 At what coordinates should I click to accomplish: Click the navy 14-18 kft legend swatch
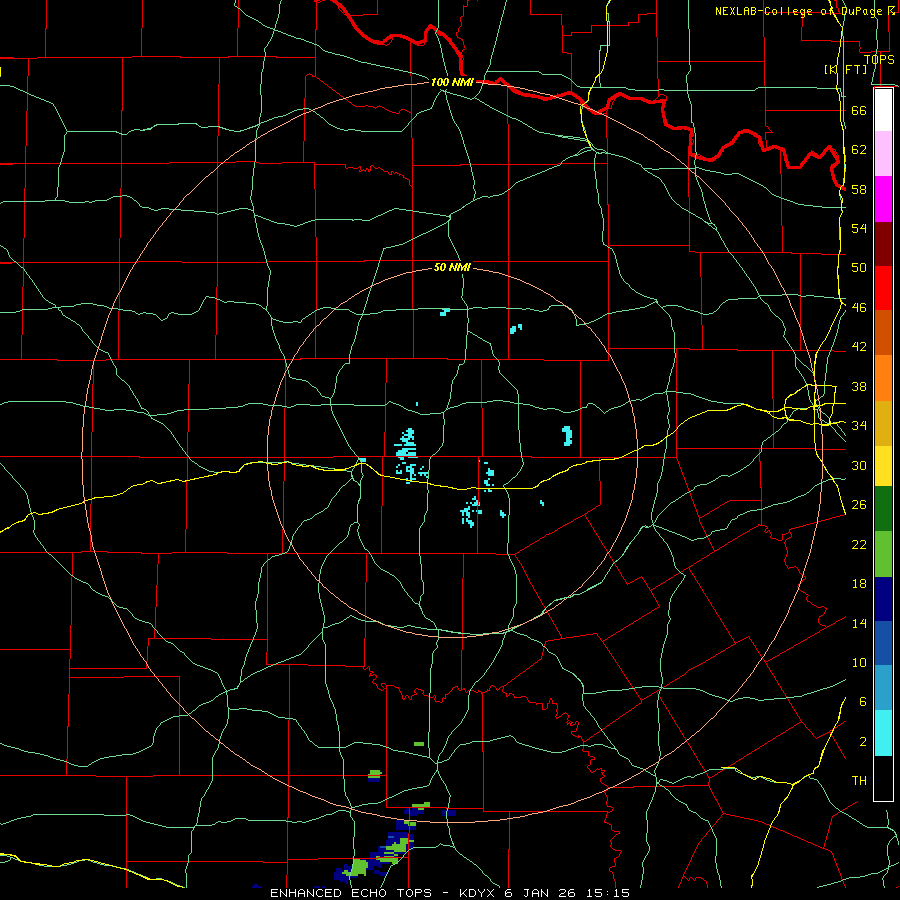tap(883, 599)
